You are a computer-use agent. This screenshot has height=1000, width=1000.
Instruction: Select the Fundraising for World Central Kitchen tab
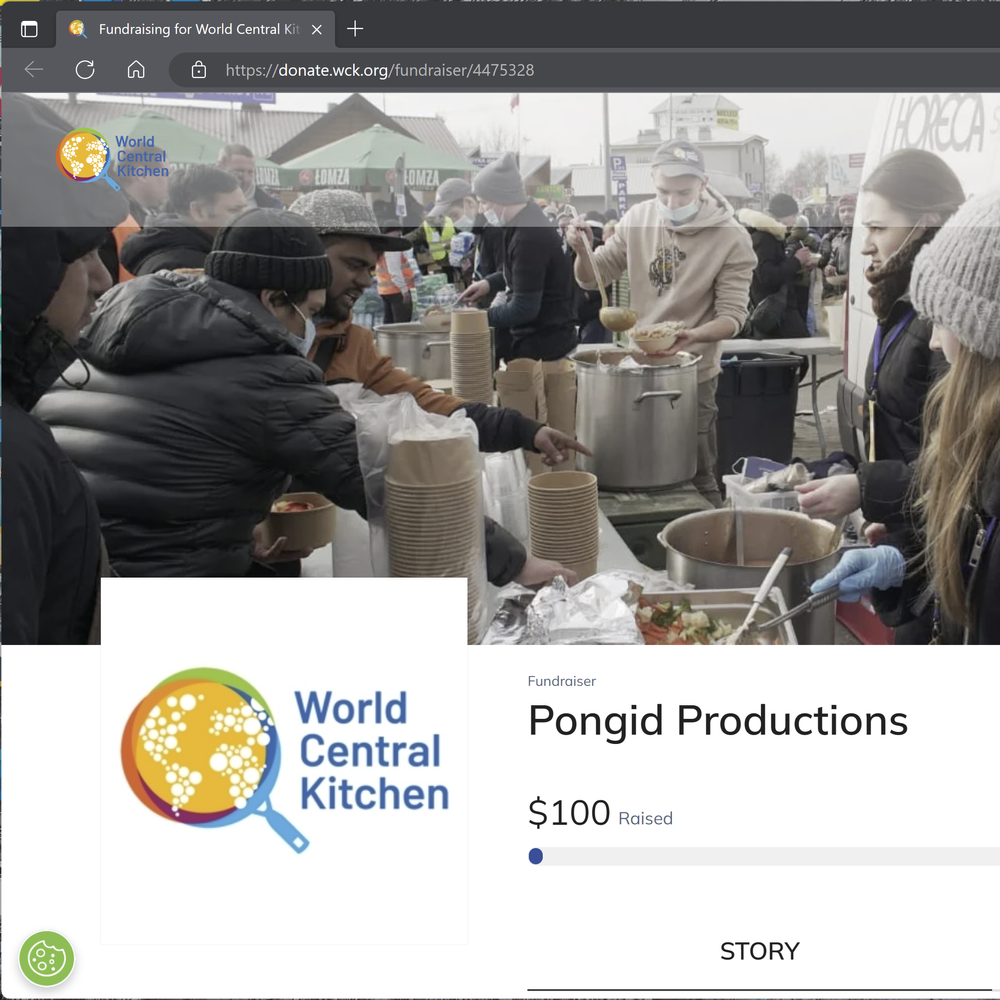(195, 29)
